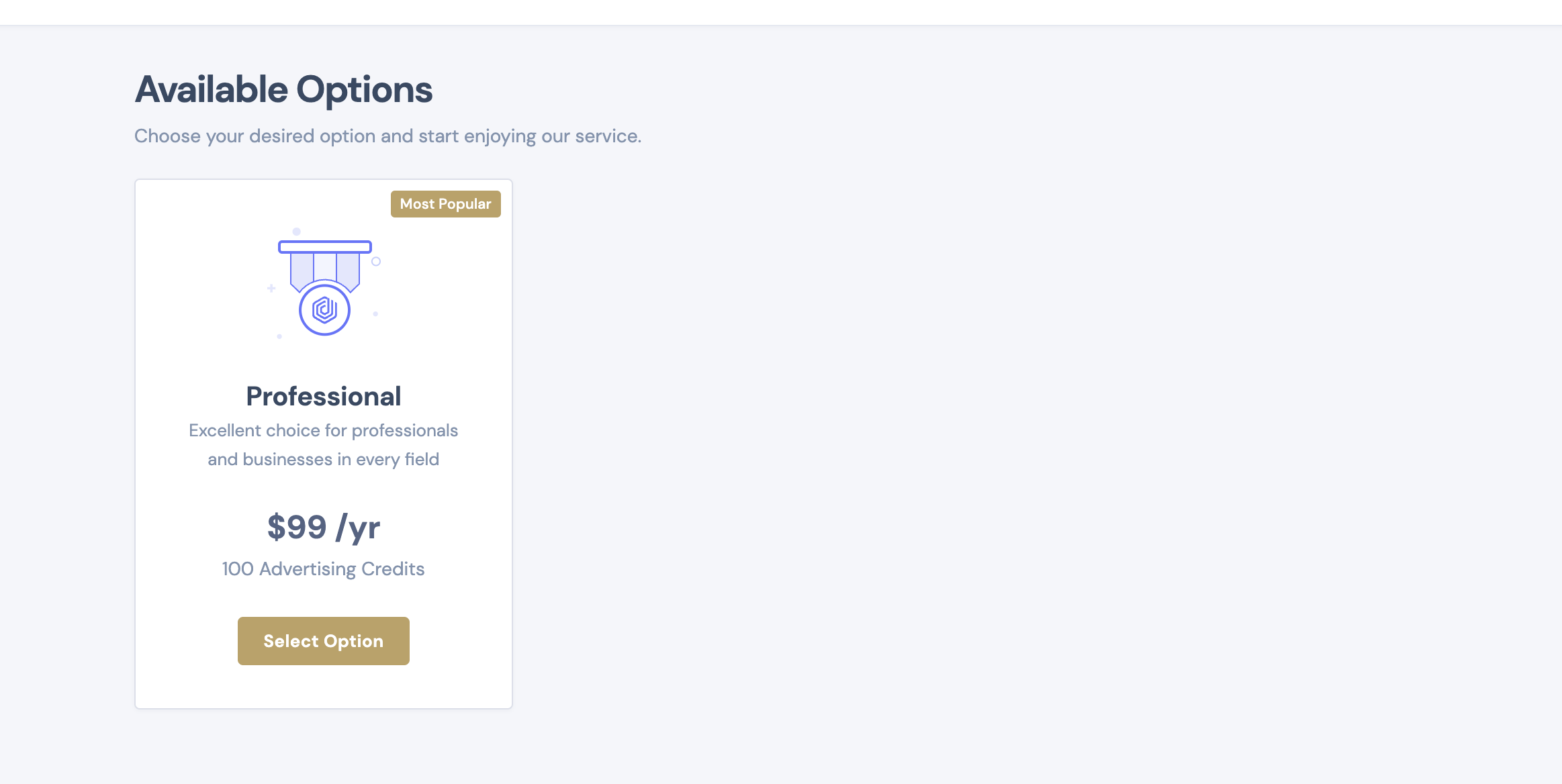Screen dimensions: 1562x784
Task: Click the small plus decoration beside the medal
Action: [271, 288]
